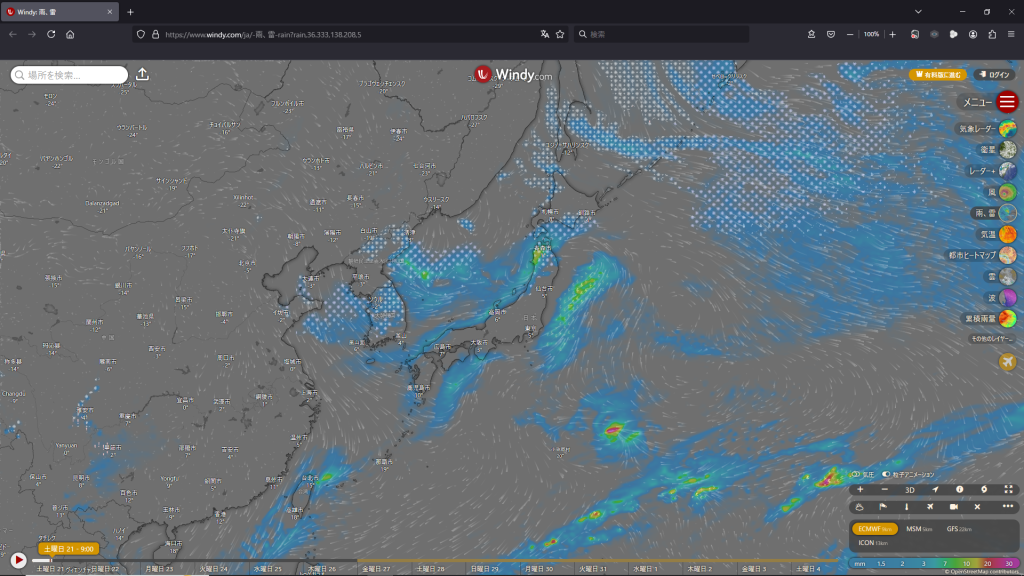Switch to the 衛星 satellite layer
1024x576 pixels.
click(1007, 150)
